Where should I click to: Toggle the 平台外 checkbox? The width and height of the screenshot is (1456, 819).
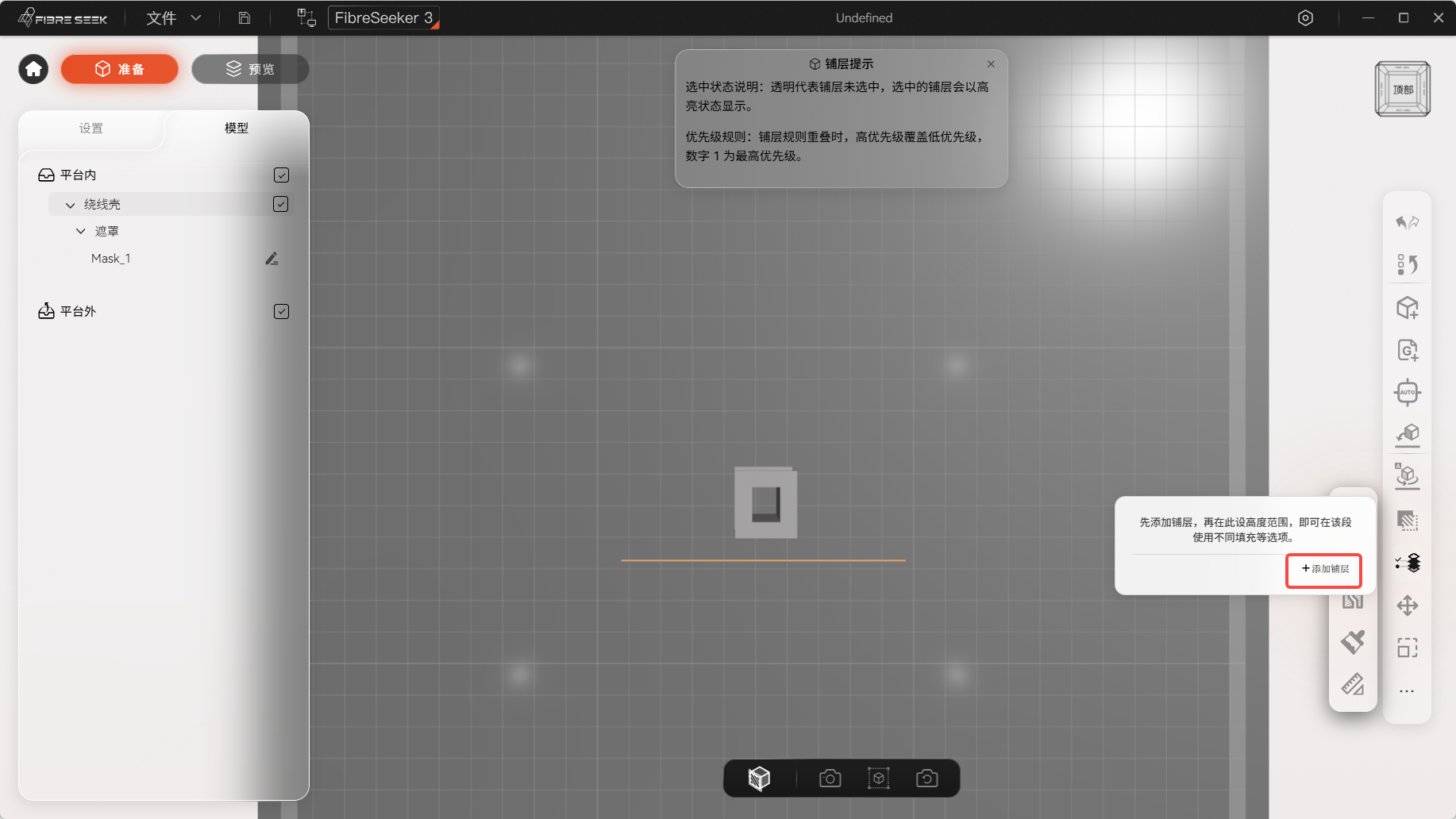[x=281, y=311]
